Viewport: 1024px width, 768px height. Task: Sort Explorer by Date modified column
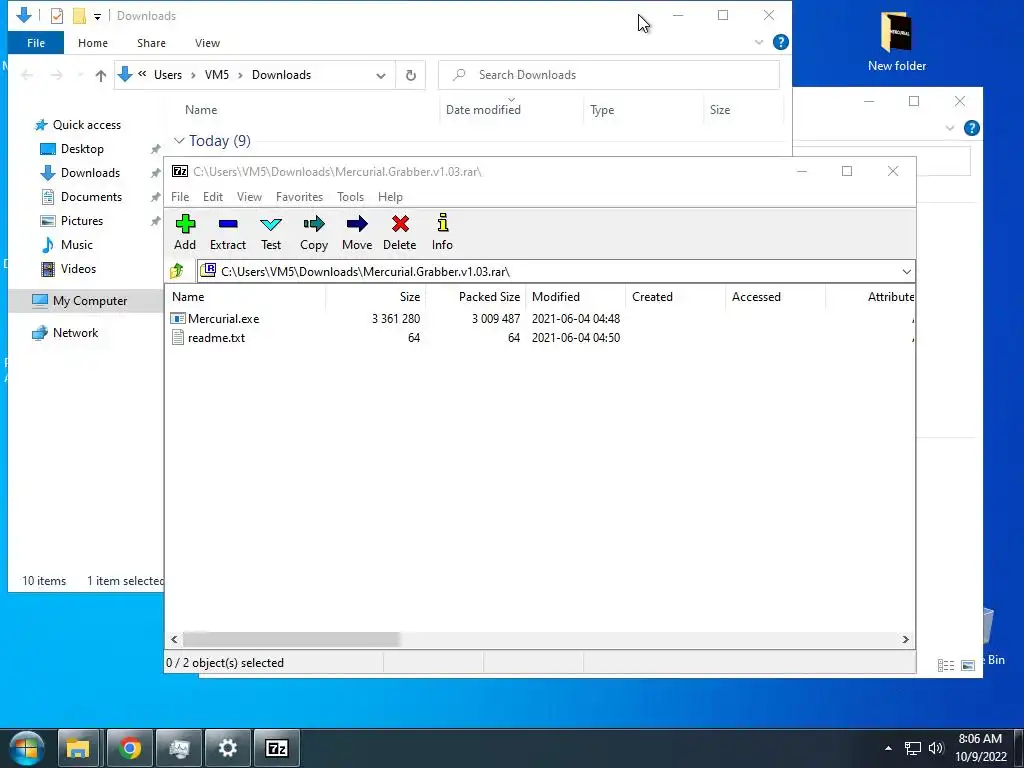[483, 110]
